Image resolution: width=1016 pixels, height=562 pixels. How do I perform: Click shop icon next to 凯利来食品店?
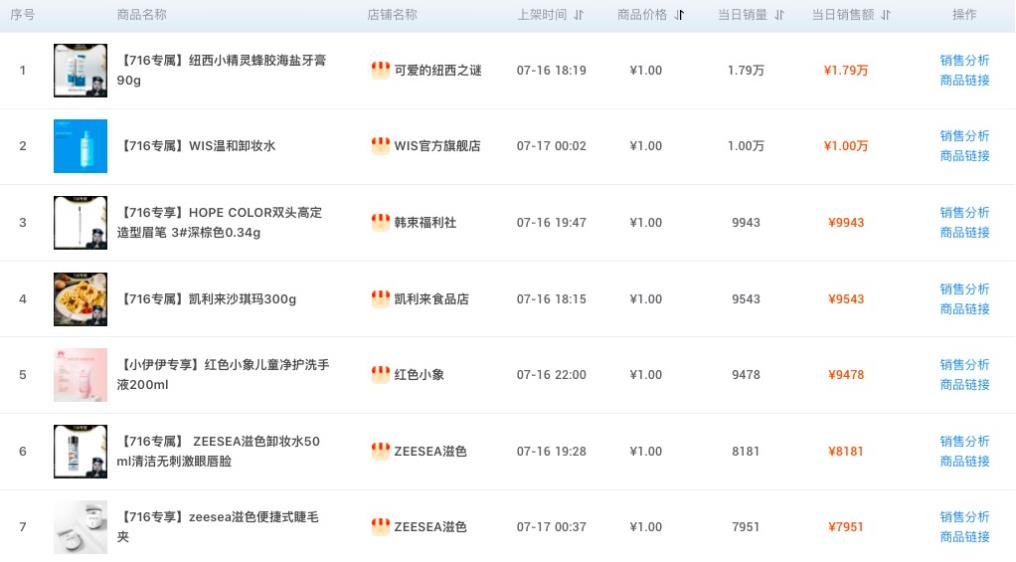pyautogui.click(x=380, y=298)
